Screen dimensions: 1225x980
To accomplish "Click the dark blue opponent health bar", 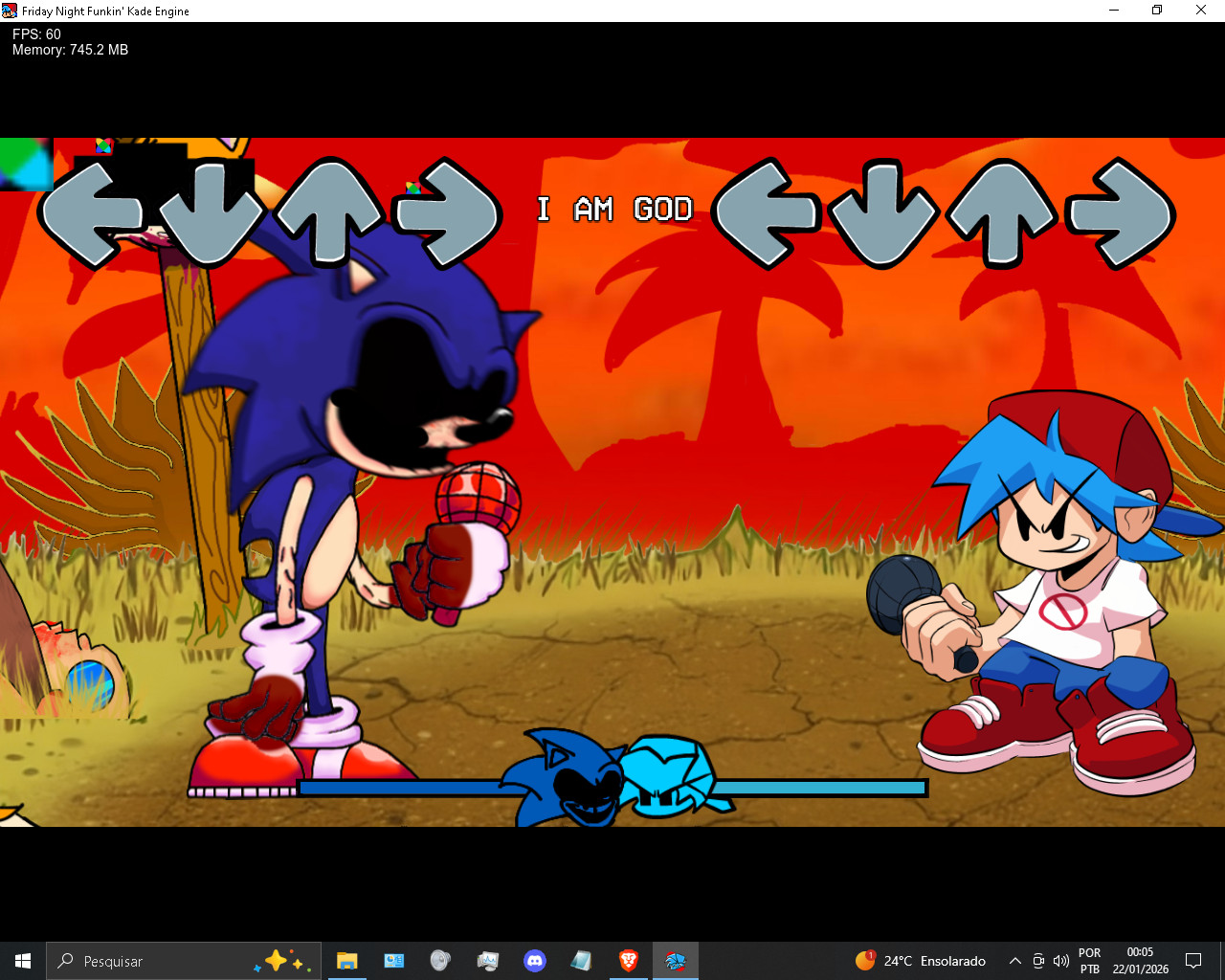I will [x=402, y=788].
